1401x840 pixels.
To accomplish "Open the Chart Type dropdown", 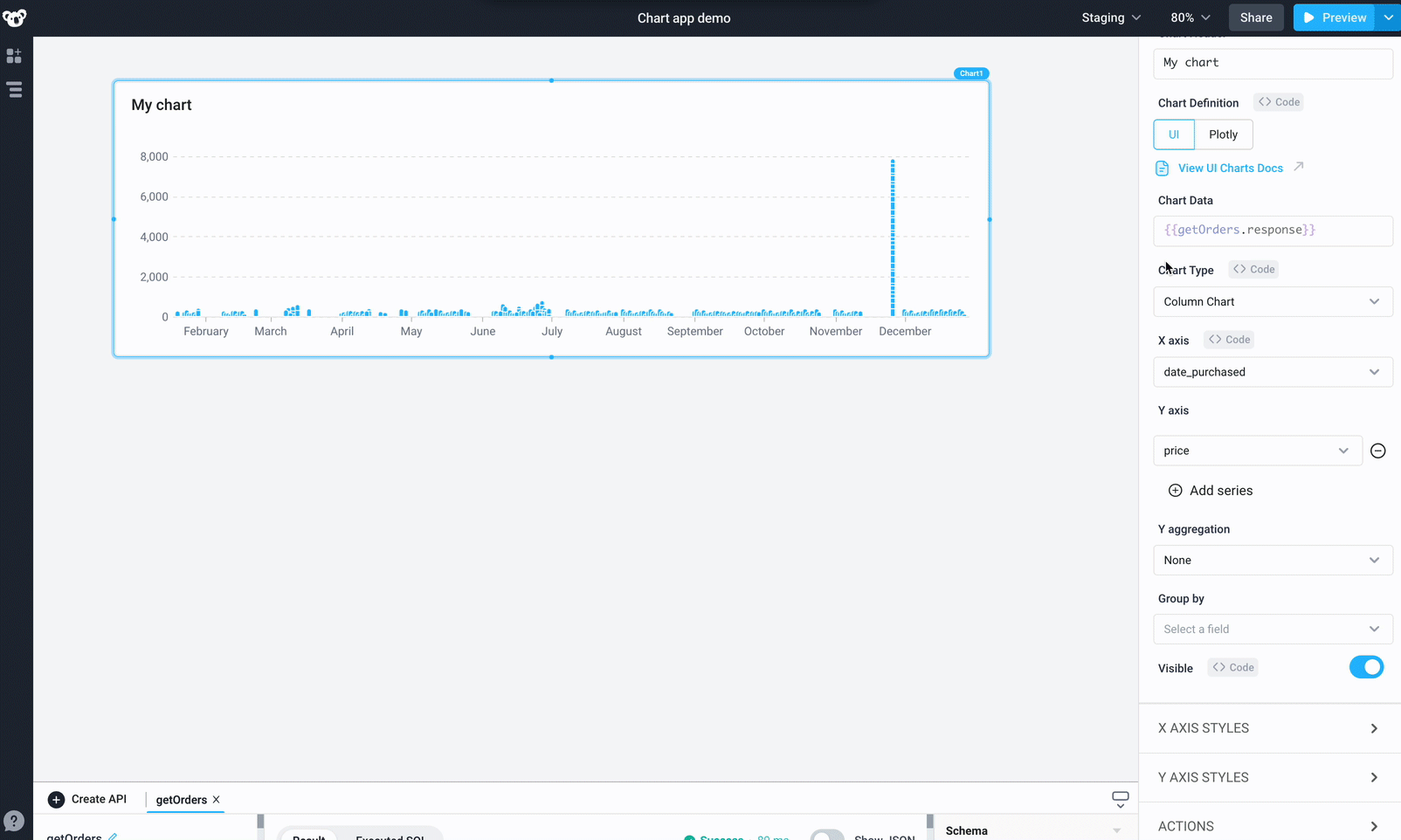I will coord(1272,301).
